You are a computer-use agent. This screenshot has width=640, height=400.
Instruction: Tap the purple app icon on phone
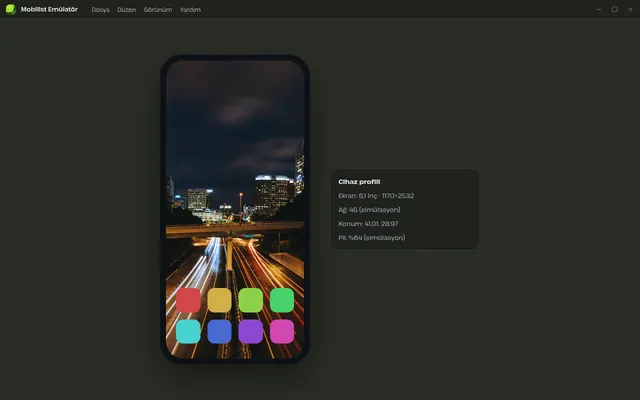[x=251, y=331]
